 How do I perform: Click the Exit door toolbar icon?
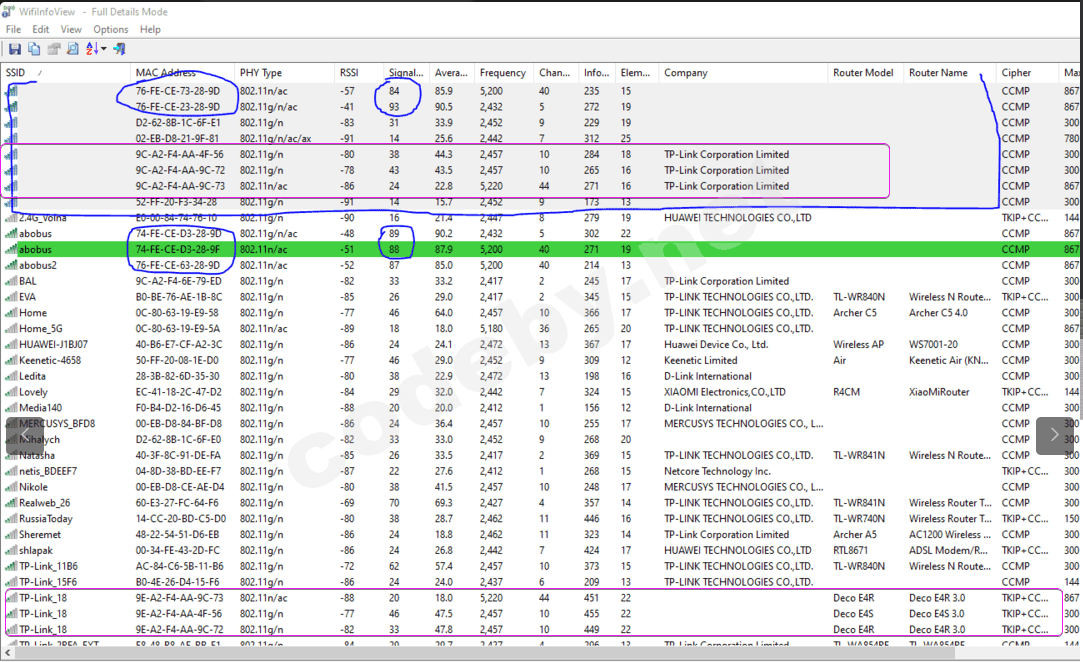pos(119,49)
